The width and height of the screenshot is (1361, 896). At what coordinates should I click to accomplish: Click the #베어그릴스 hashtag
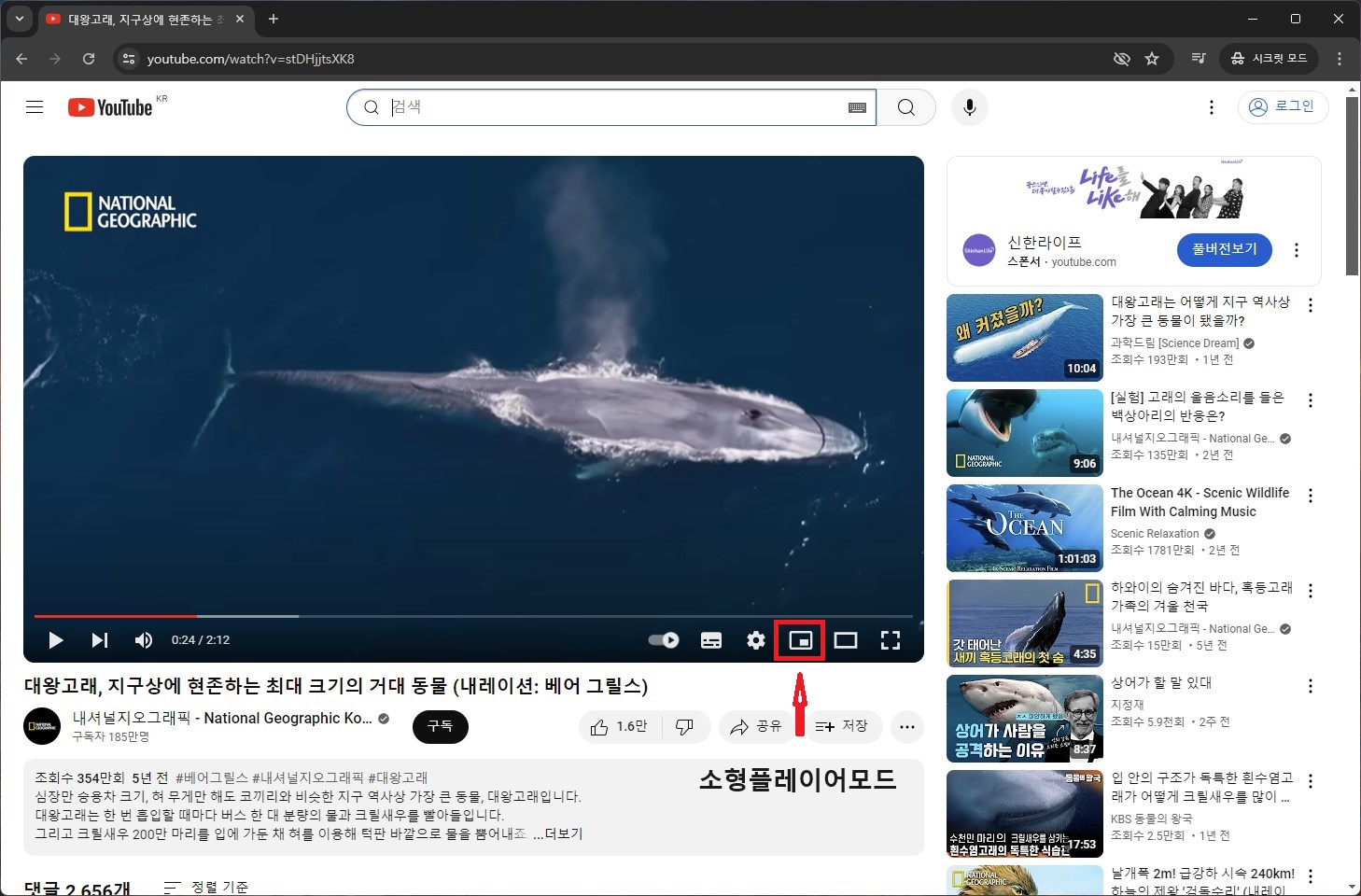(x=212, y=777)
